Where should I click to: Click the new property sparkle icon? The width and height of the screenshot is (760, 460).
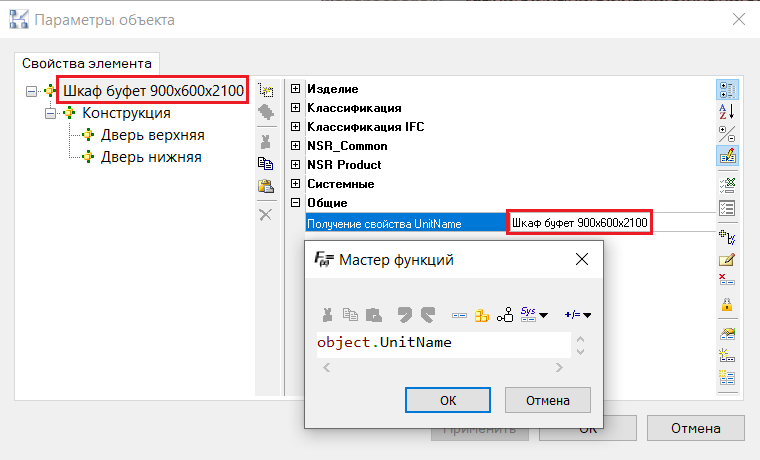727,356
